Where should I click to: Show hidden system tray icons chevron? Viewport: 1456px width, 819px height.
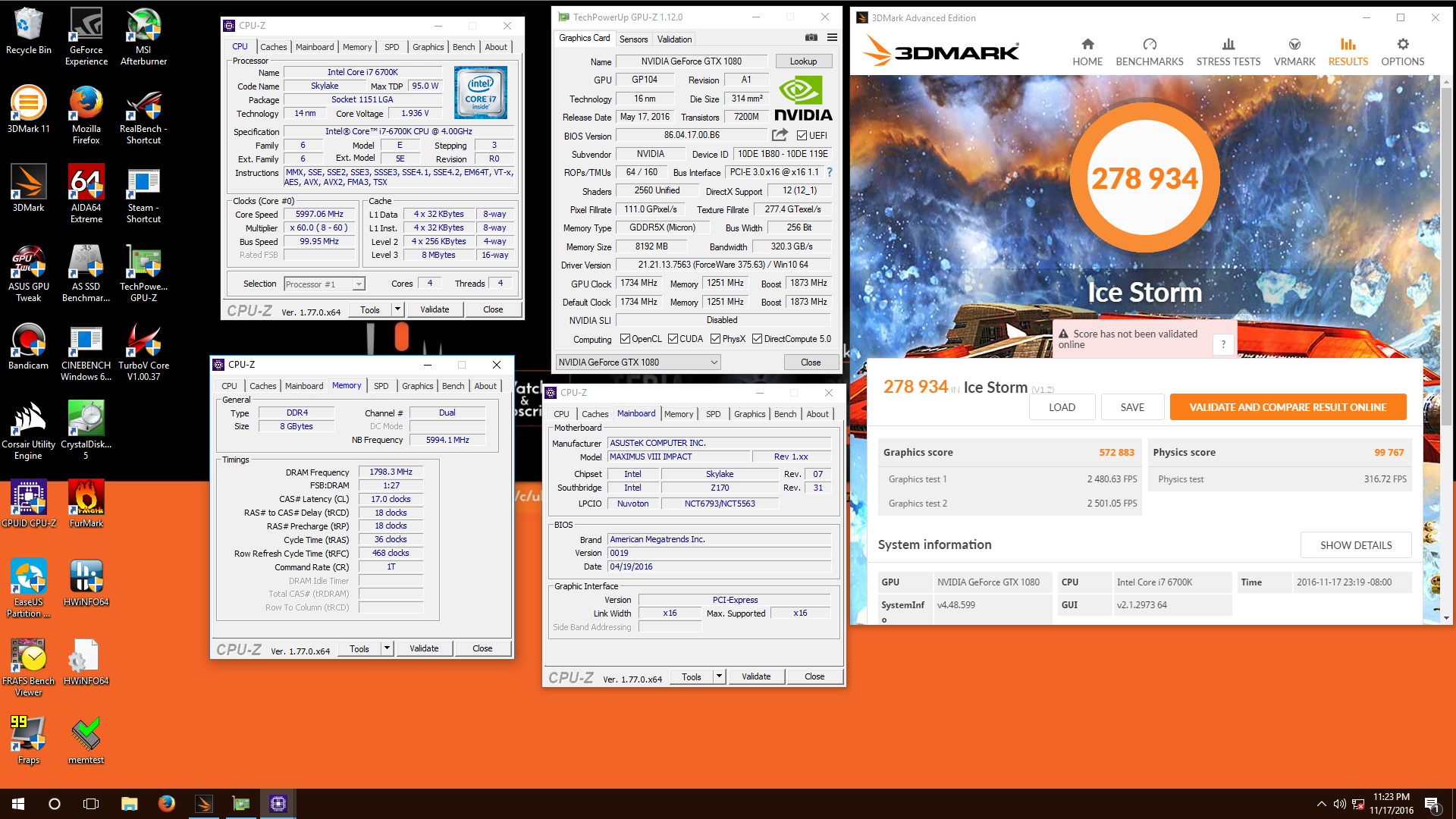tap(1321, 804)
